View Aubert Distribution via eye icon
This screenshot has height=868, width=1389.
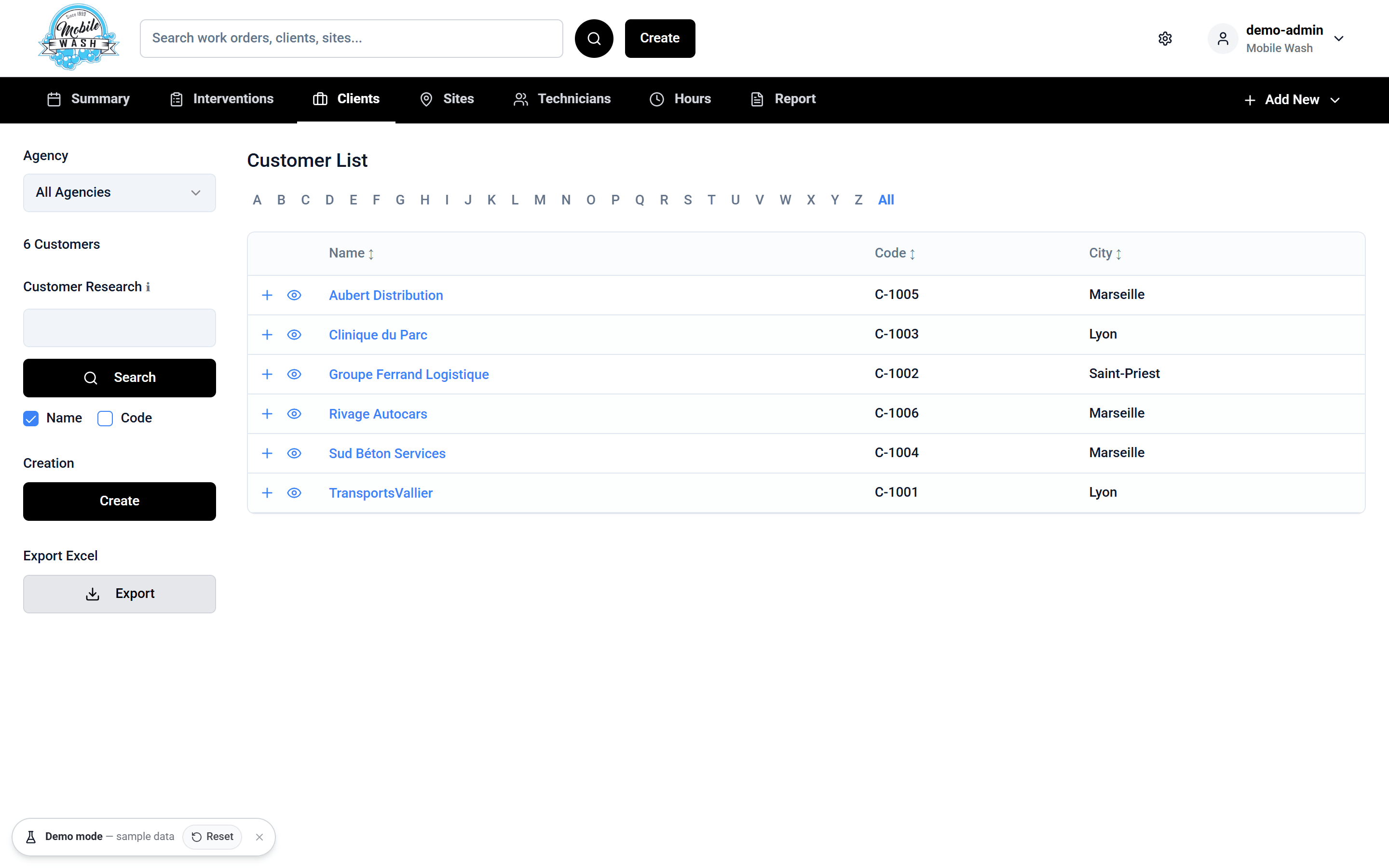[294, 295]
